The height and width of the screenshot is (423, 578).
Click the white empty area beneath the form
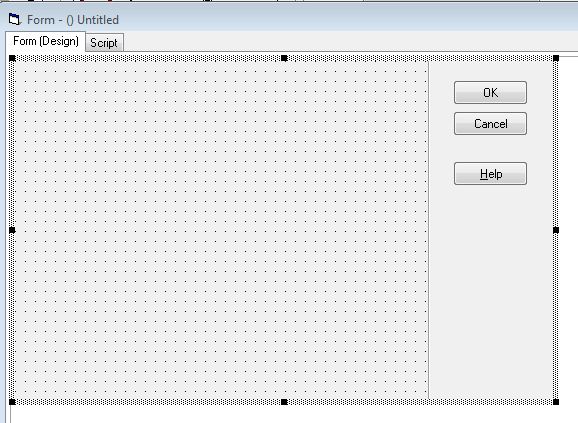[x=291, y=415]
